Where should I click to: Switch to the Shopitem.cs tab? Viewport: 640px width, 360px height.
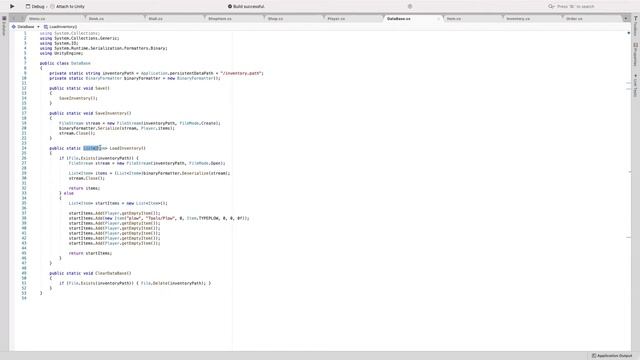234,19
